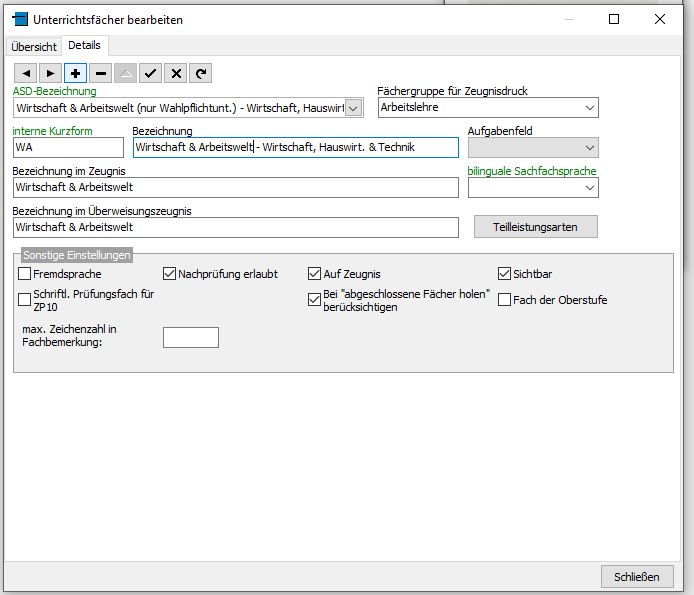Click the 'interne Kurzform' label
The image size is (694, 595).
point(52,131)
